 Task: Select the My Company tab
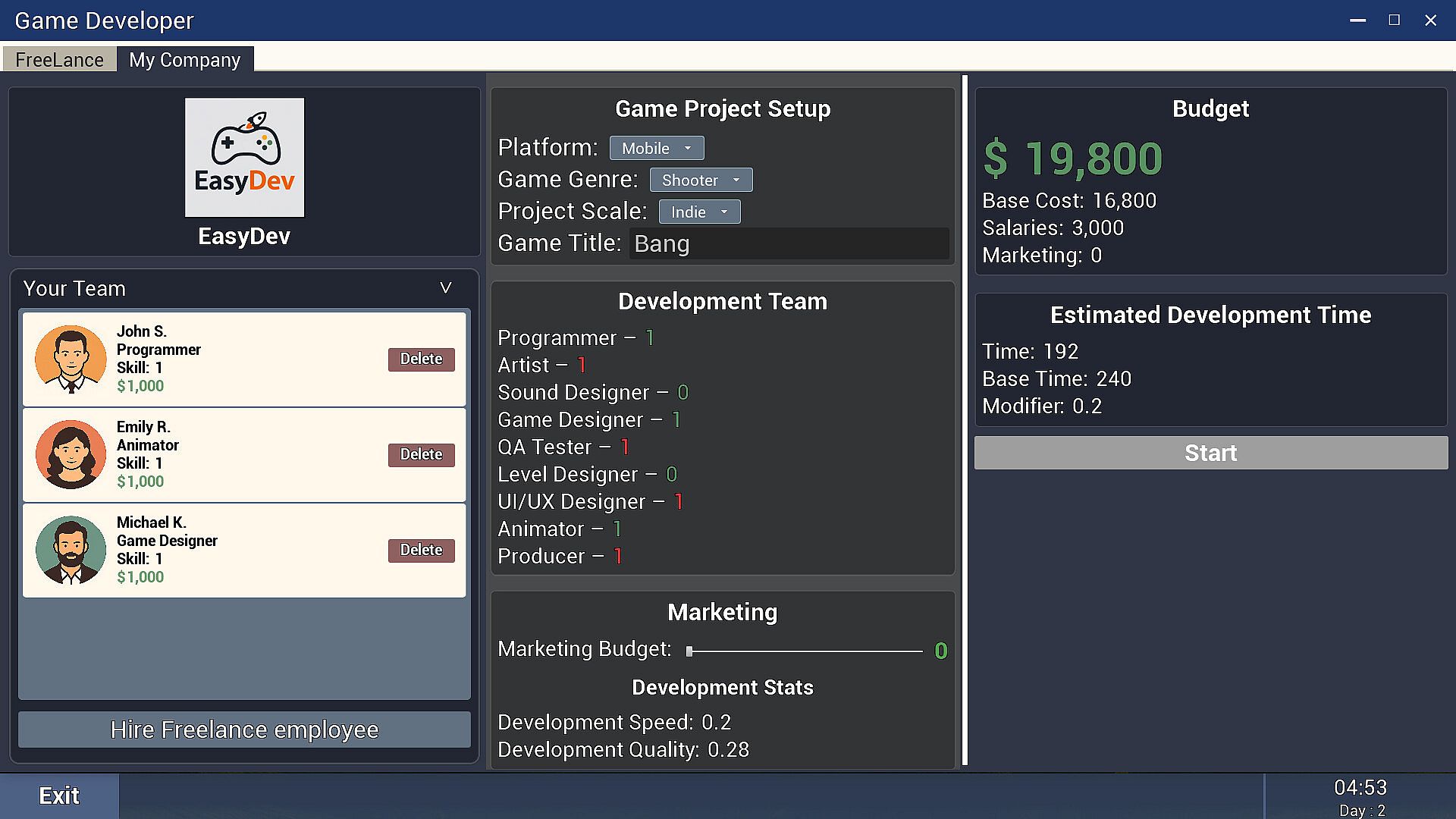click(x=184, y=60)
